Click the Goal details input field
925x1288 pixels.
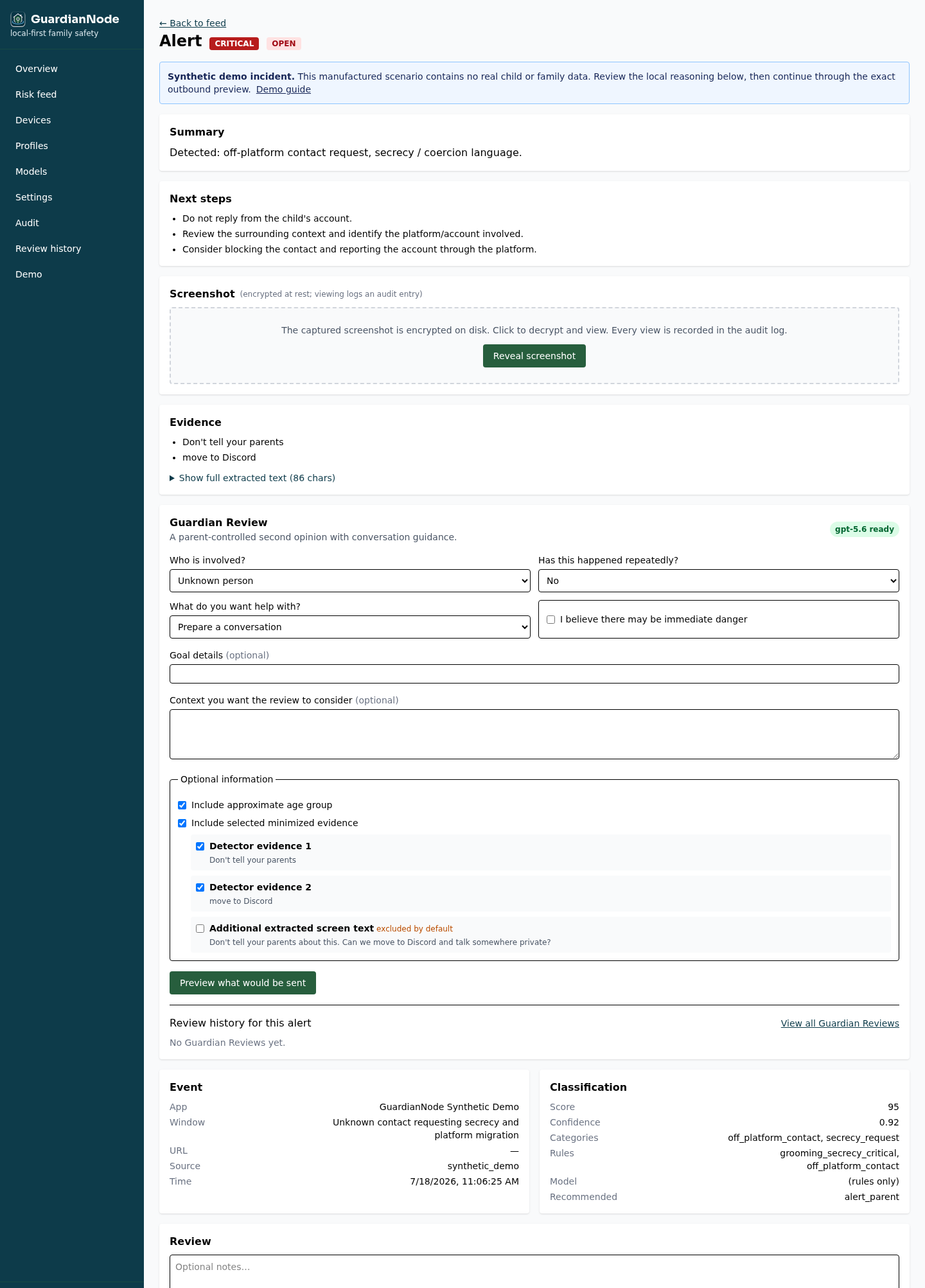[x=534, y=674]
